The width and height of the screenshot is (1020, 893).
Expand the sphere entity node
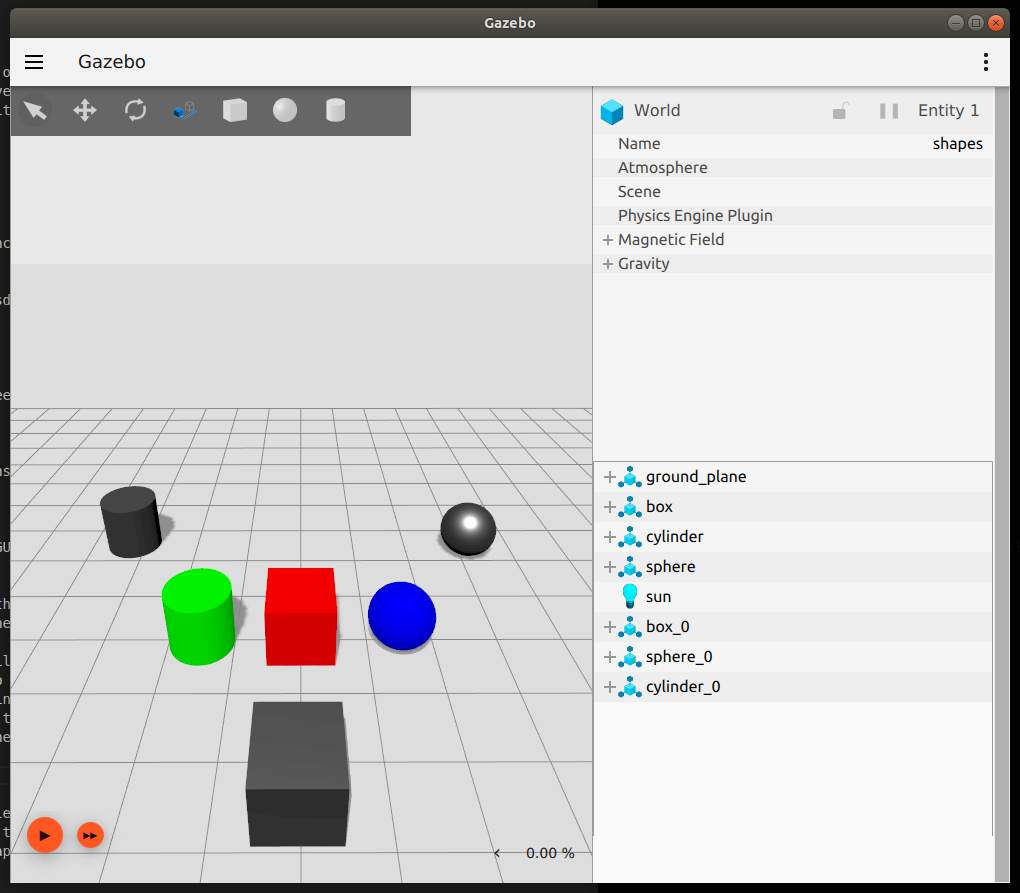click(610, 567)
